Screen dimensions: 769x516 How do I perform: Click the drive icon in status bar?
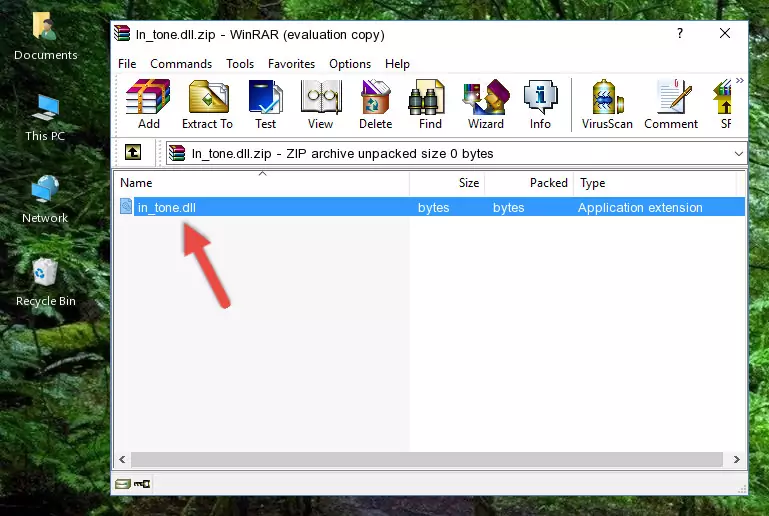tap(123, 484)
